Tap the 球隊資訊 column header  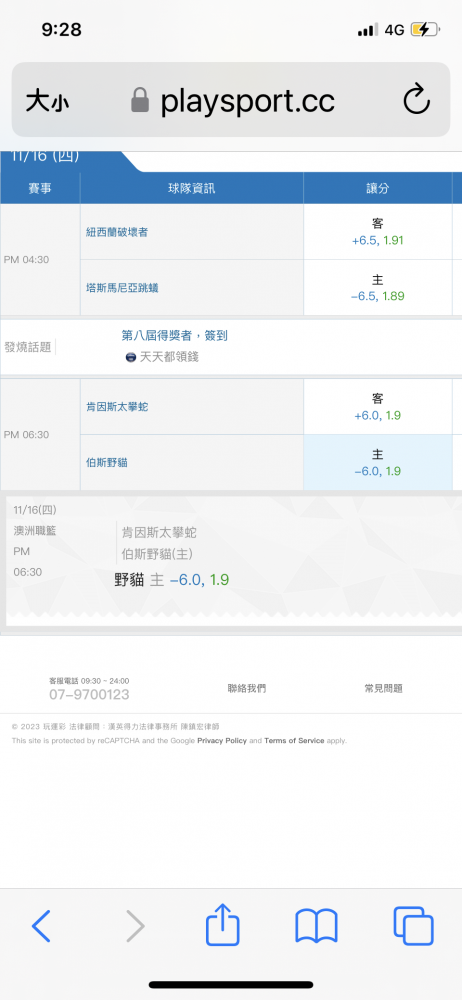pyautogui.click(x=191, y=188)
